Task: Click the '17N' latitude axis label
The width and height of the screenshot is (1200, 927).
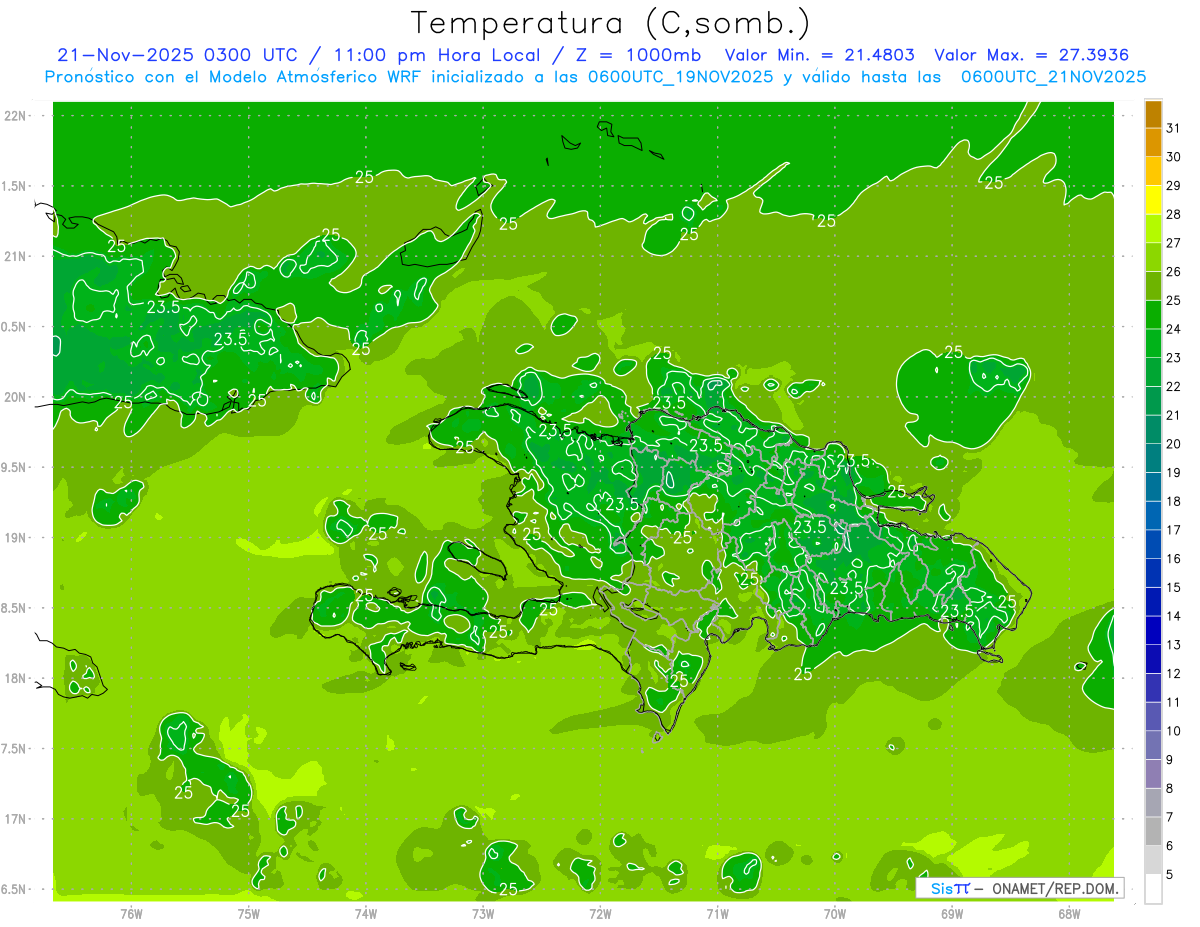Action: (x=15, y=819)
